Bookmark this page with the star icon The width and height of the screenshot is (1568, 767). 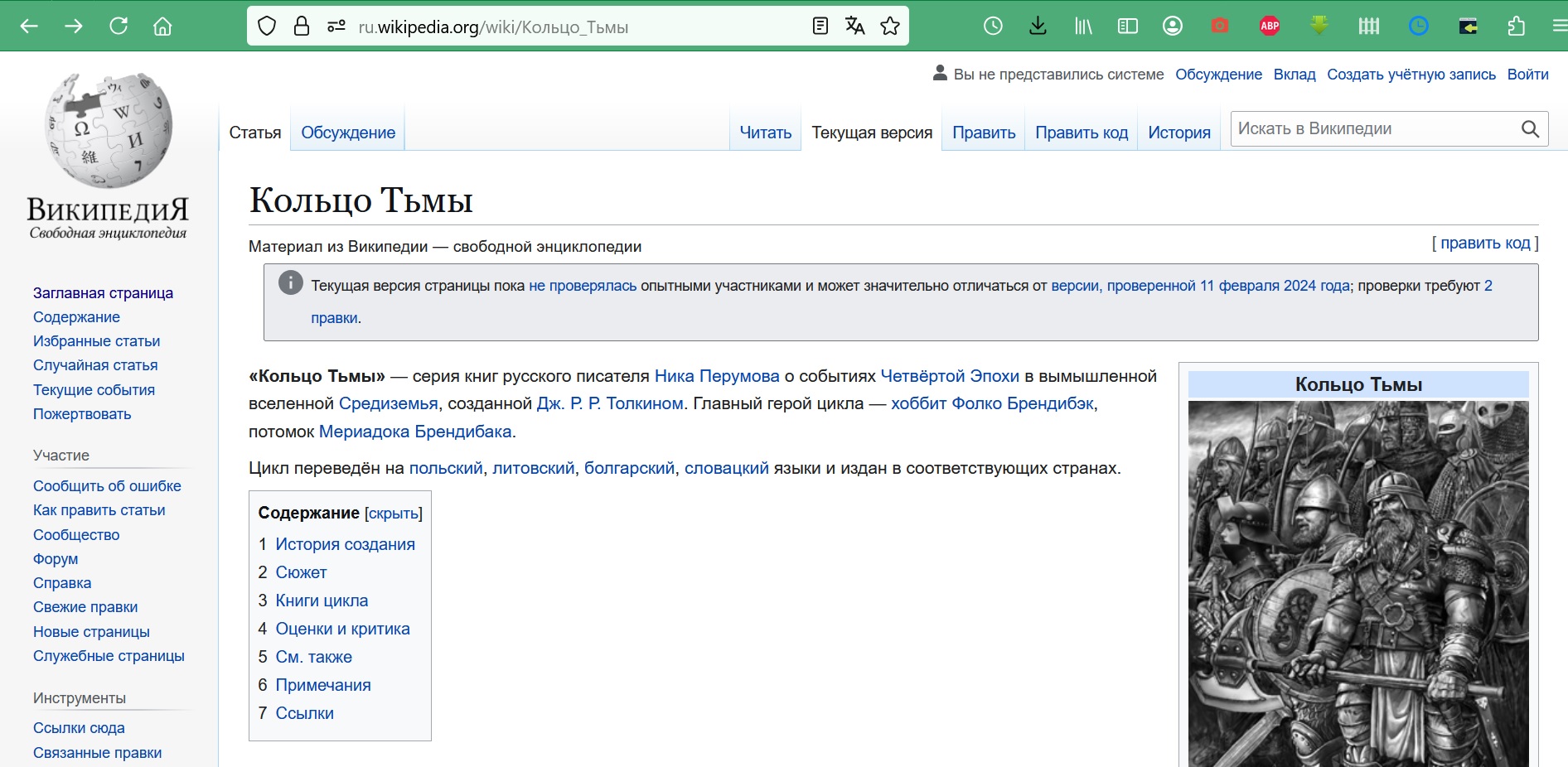890,27
